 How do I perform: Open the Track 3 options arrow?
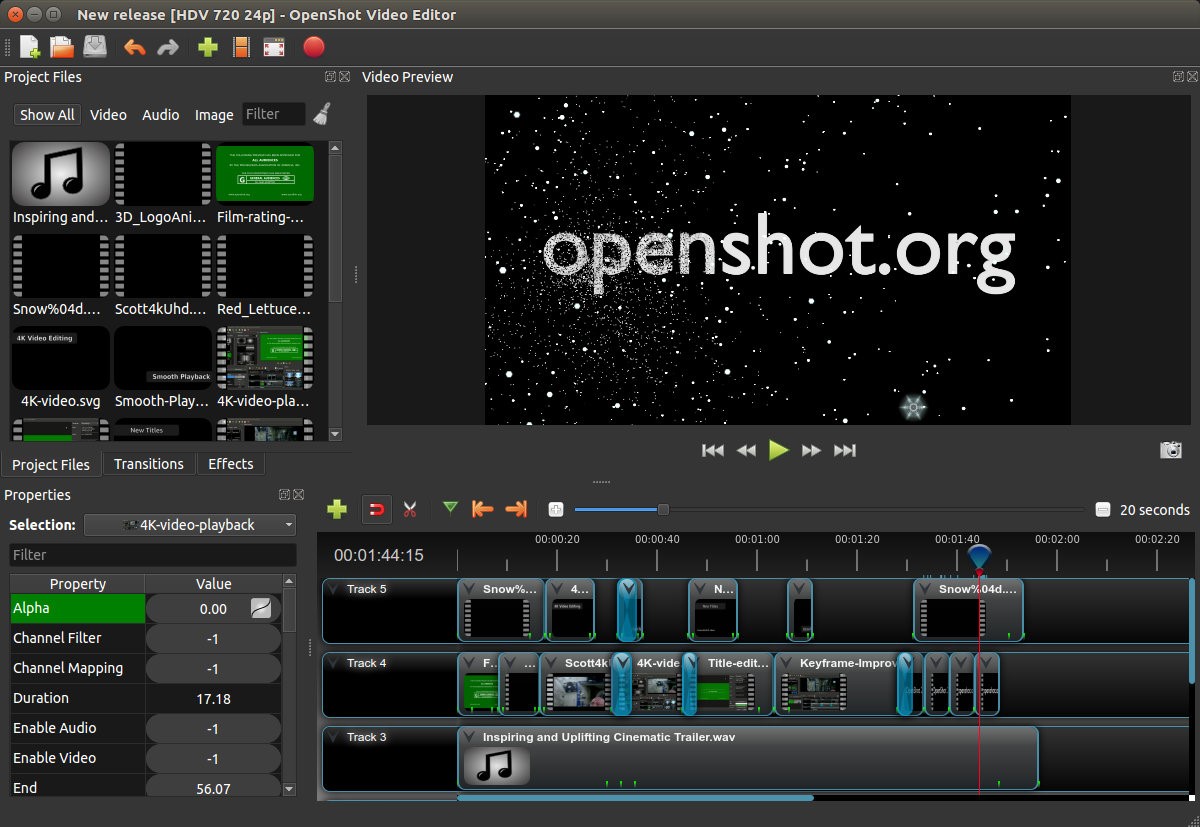point(334,737)
